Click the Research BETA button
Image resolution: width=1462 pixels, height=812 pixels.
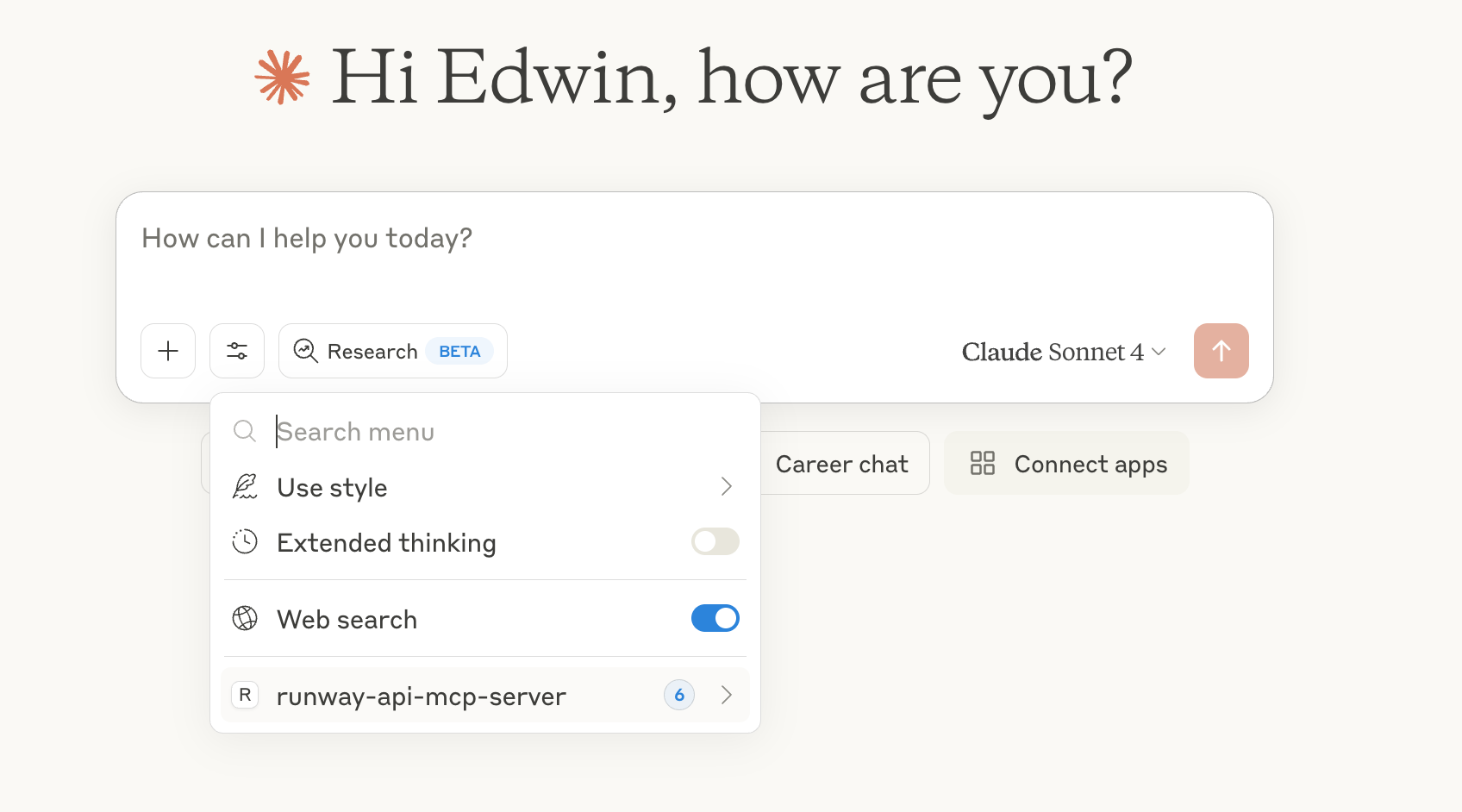tap(393, 351)
